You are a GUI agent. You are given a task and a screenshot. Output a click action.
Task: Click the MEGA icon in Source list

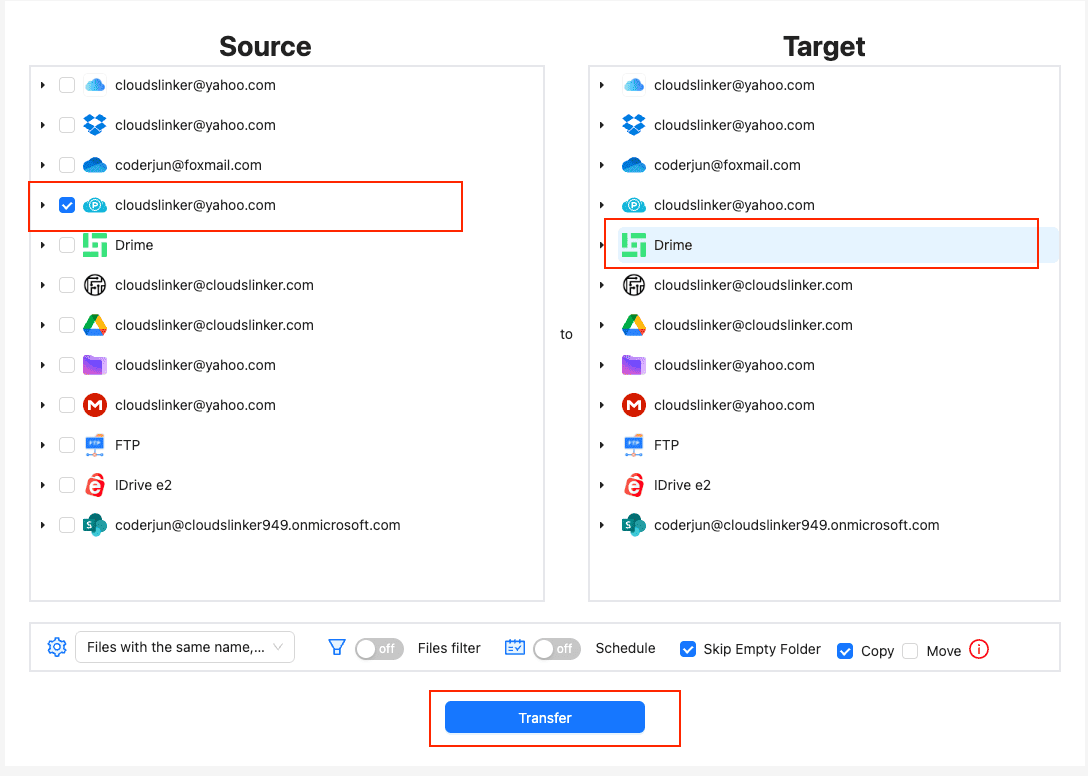[95, 405]
